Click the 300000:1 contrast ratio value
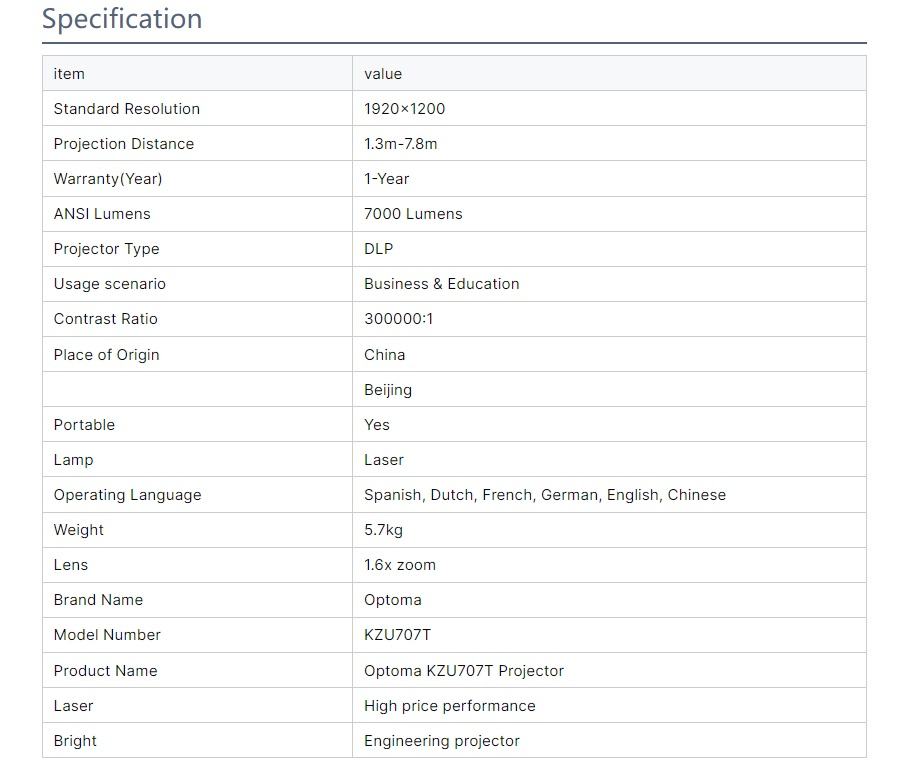 point(398,319)
